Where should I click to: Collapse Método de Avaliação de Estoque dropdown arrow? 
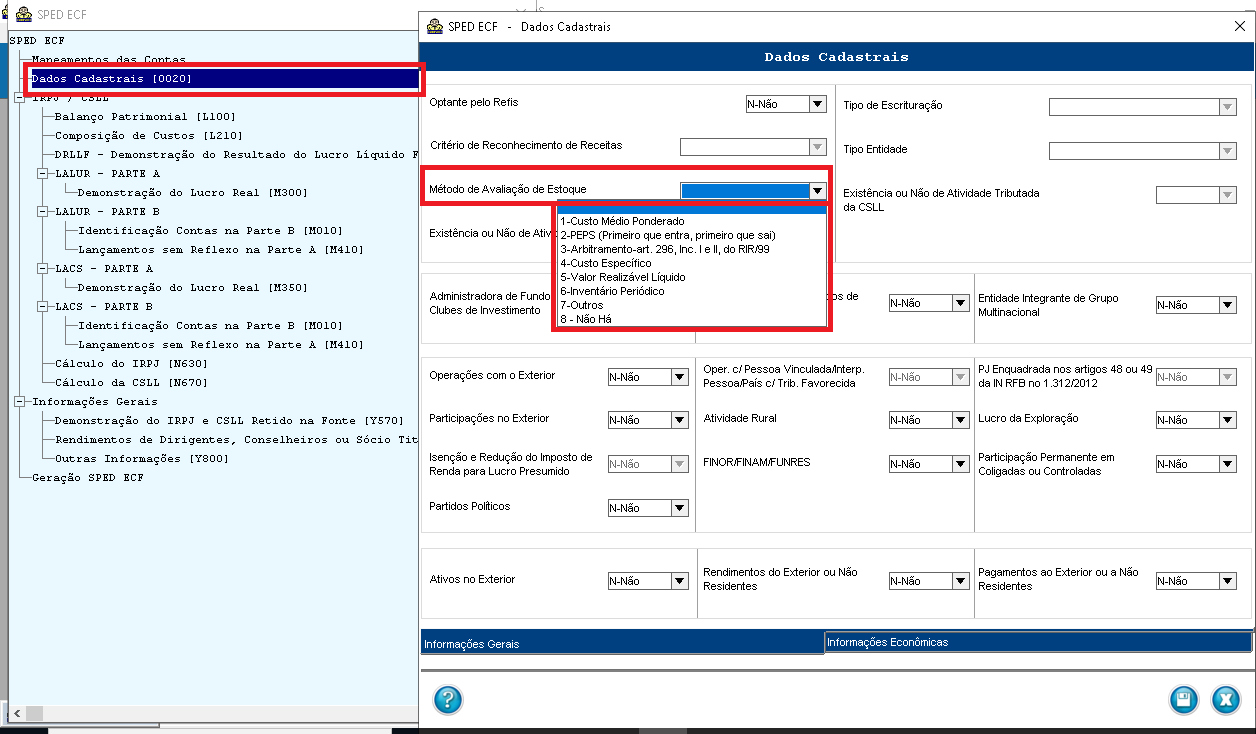coord(817,190)
